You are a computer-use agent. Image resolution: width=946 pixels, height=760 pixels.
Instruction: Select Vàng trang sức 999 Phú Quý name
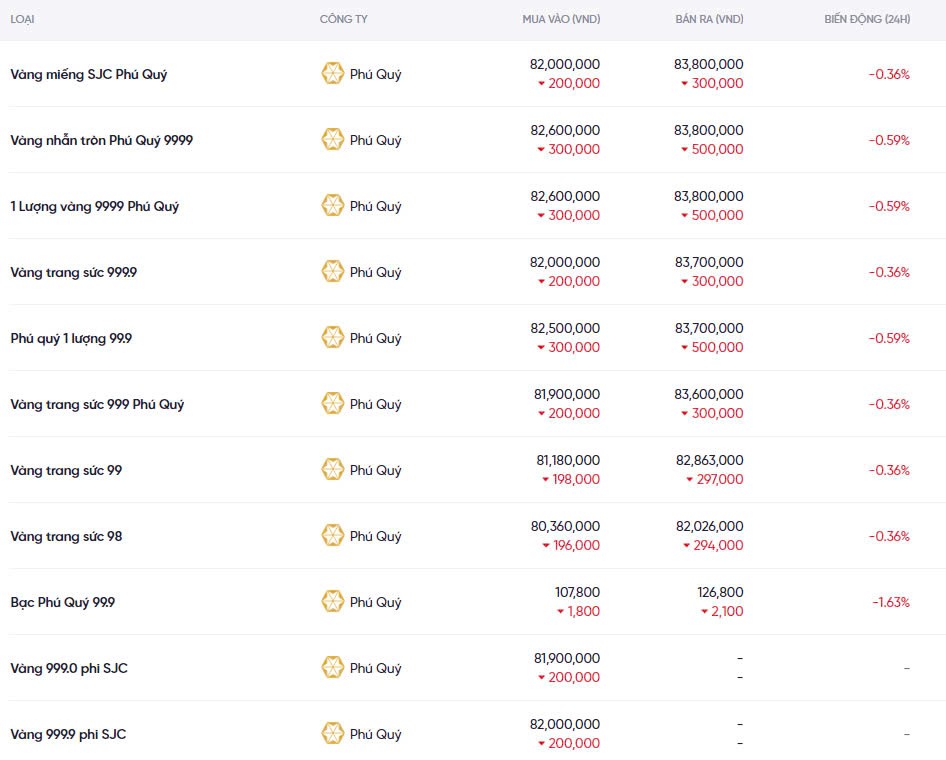(x=97, y=404)
